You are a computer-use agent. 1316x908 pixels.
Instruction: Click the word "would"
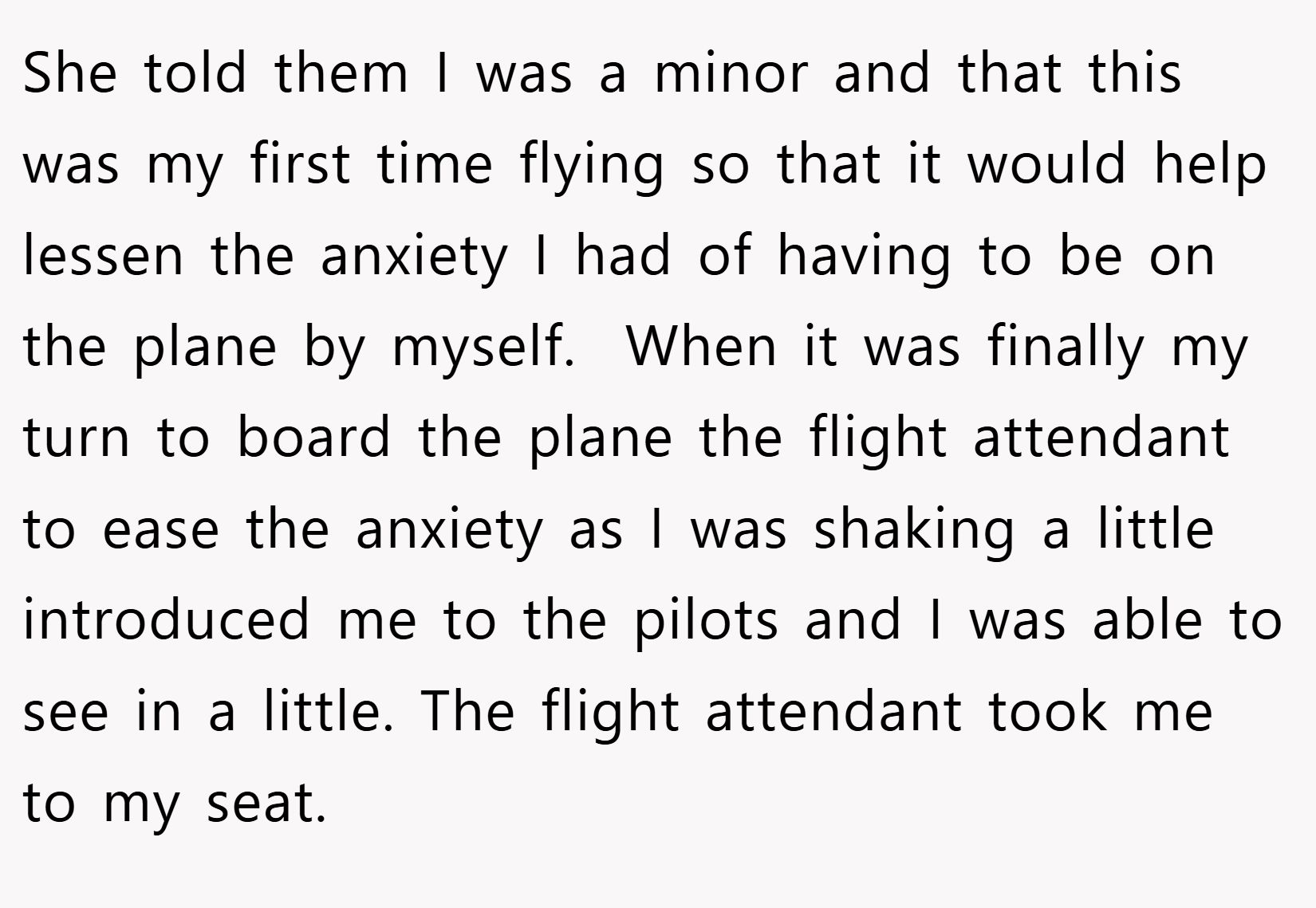point(1047,164)
